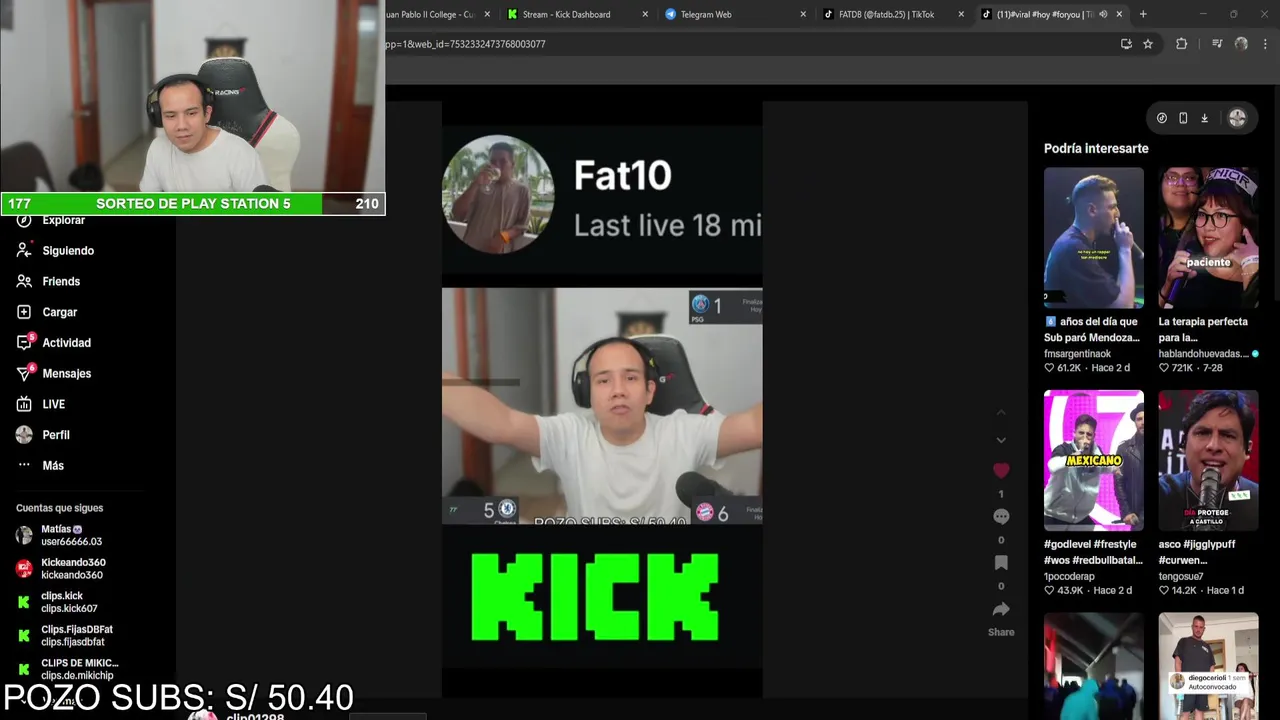This screenshot has height=720, width=1280.
Task: Go to the LIVE section
Action: coord(41,404)
